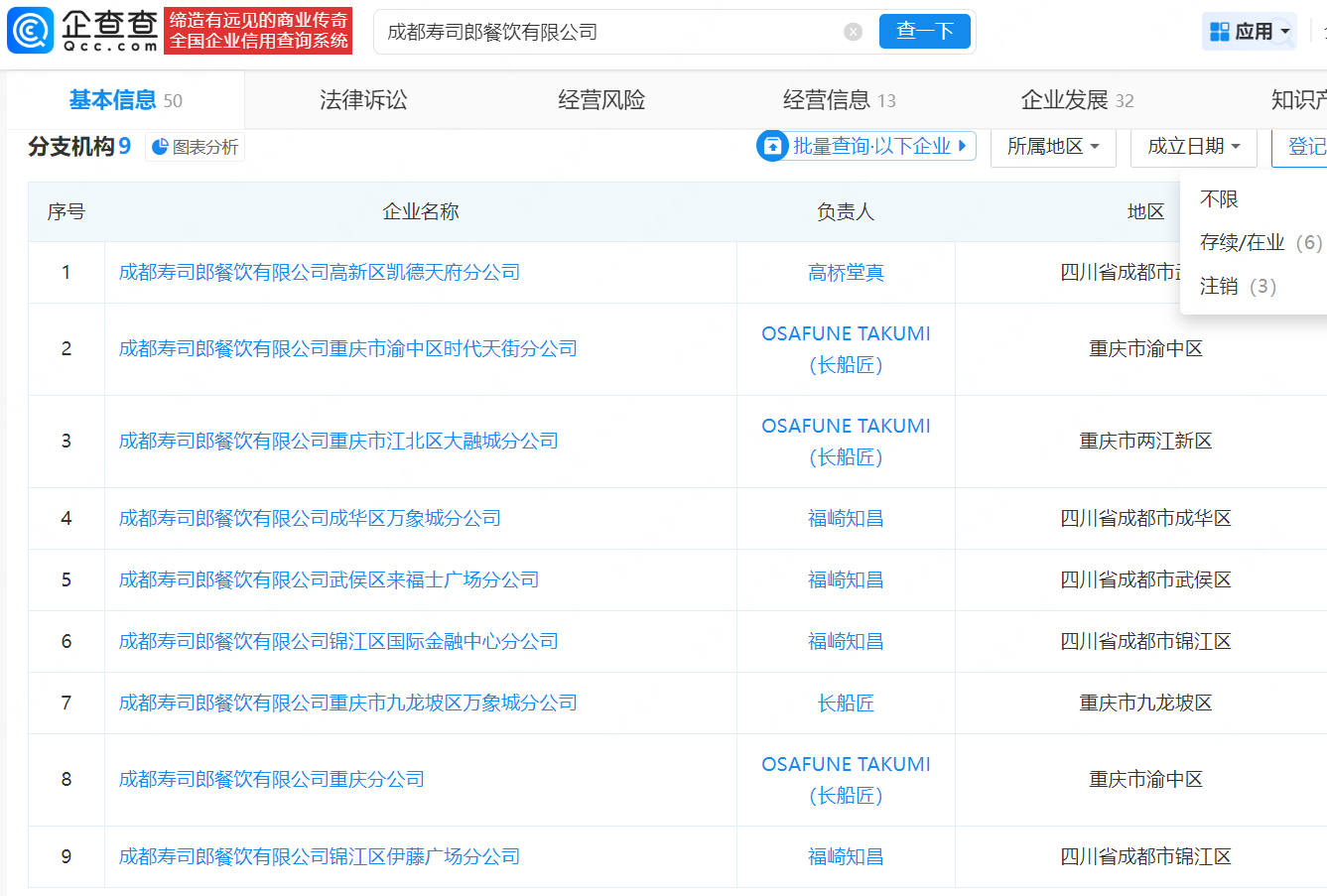Click the red advertising banner beside the logo

(x=258, y=31)
